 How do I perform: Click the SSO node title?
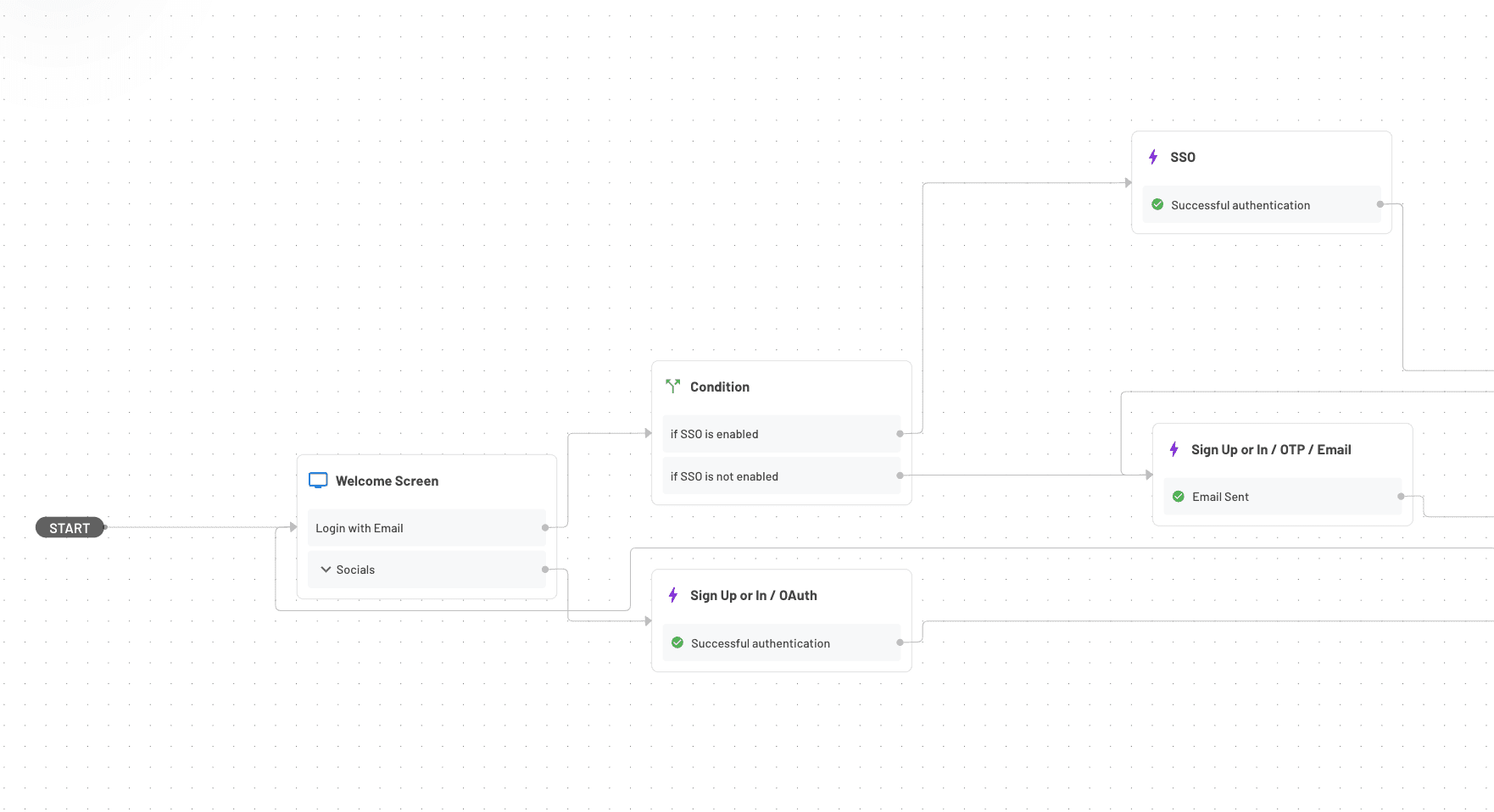click(1183, 156)
